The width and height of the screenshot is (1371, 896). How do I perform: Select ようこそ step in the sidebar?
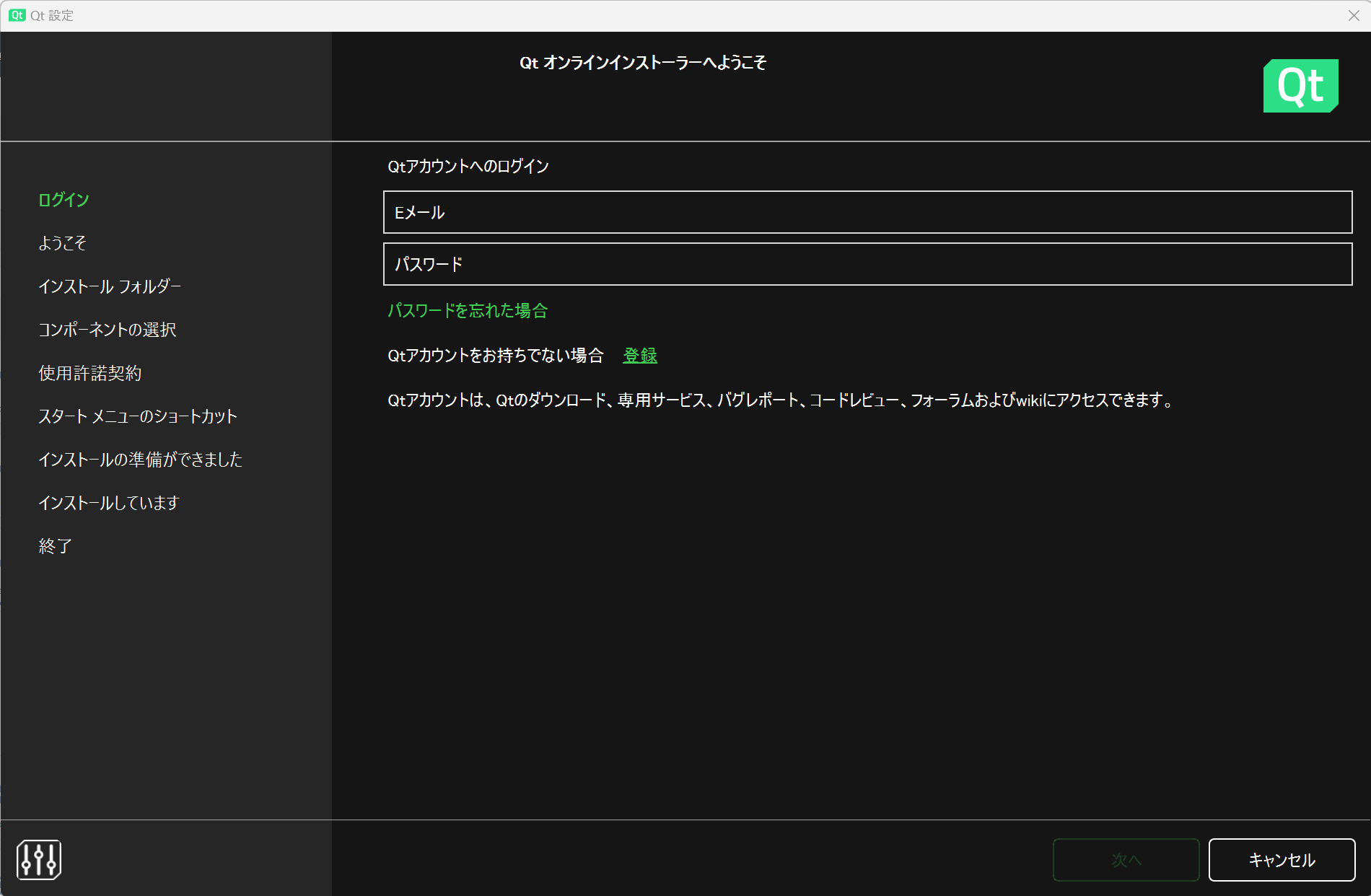62,243
